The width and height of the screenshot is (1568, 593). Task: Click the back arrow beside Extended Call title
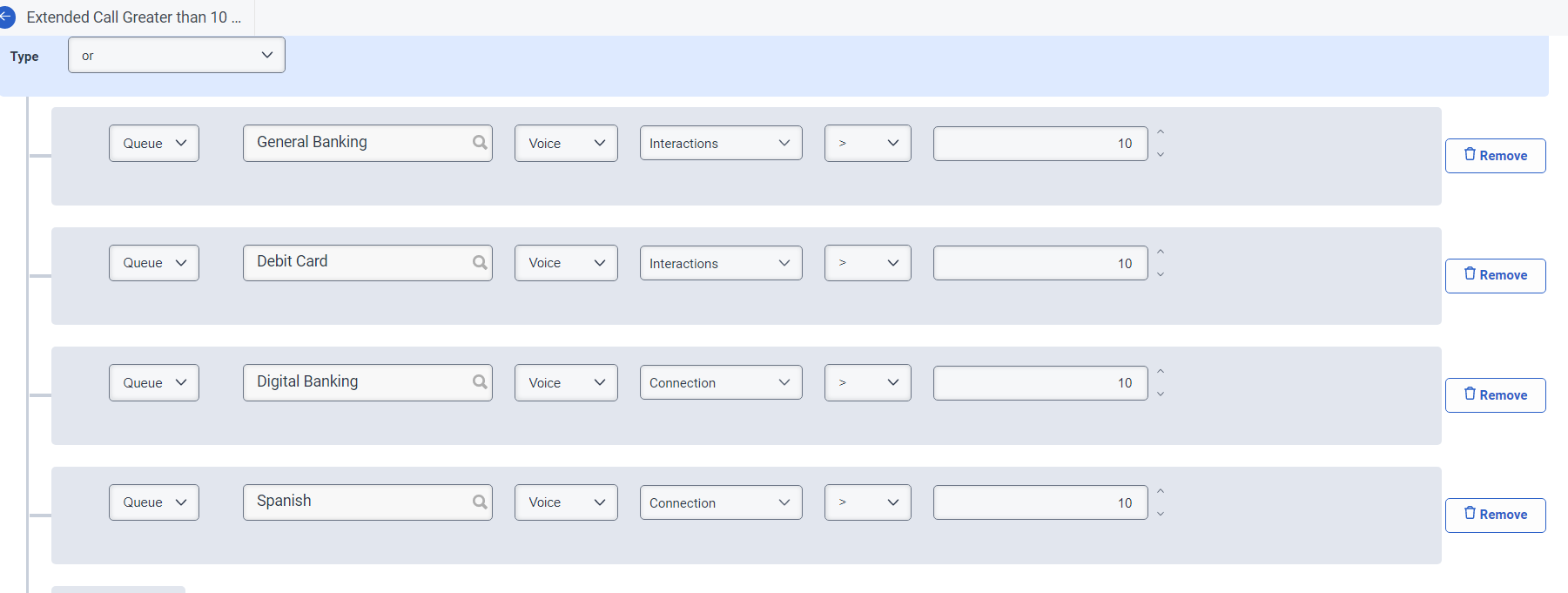6,17
